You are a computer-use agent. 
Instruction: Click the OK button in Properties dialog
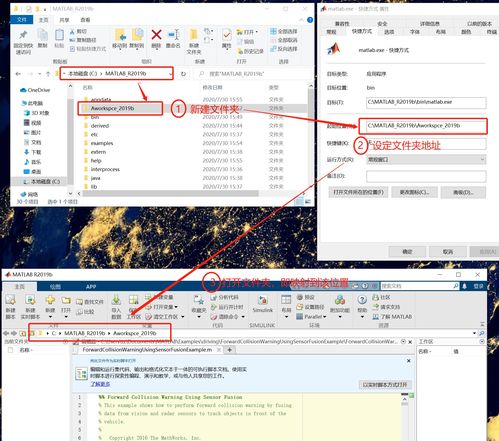coord(407,252)
